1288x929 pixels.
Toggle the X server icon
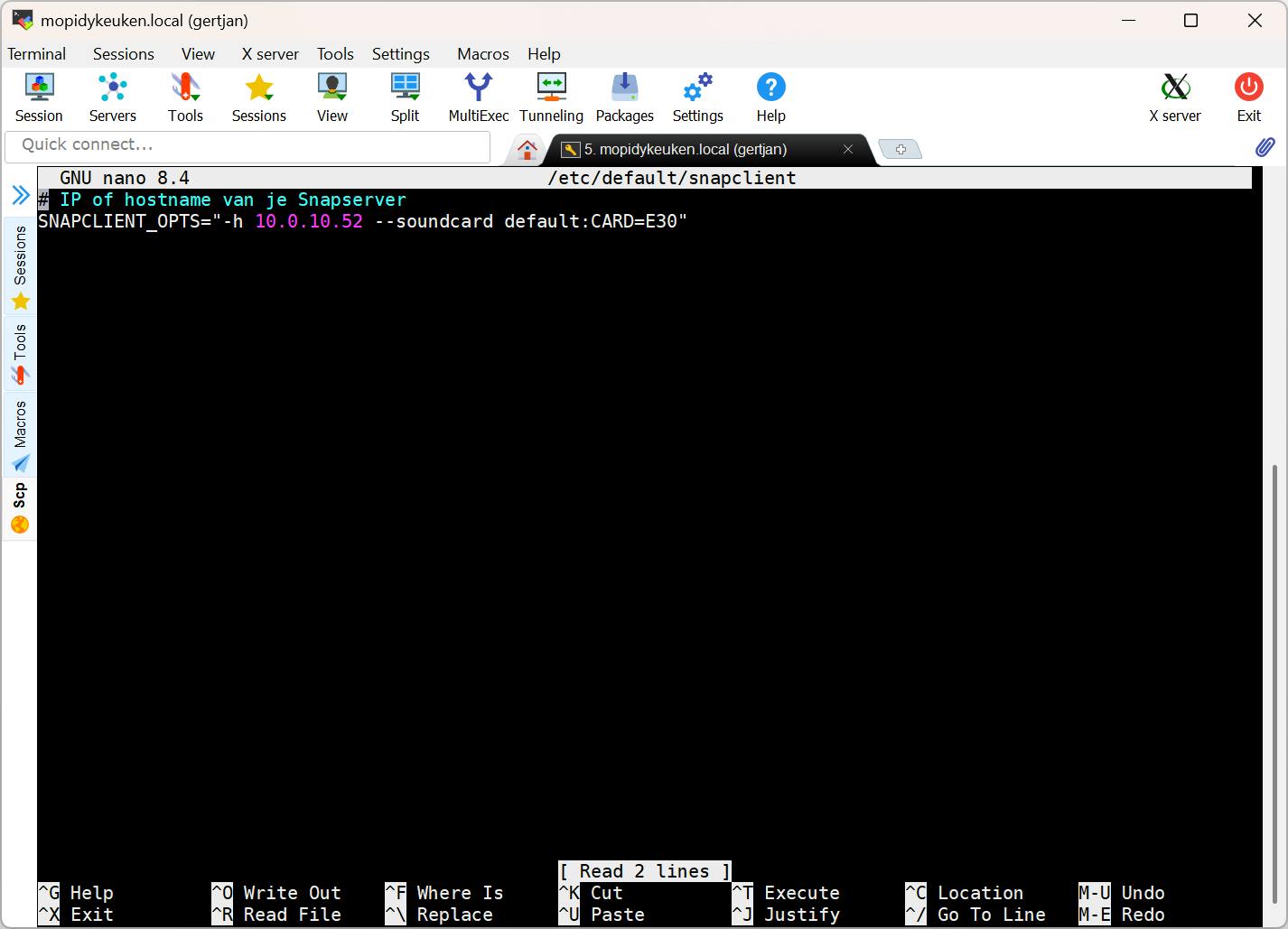(1175, 98)
